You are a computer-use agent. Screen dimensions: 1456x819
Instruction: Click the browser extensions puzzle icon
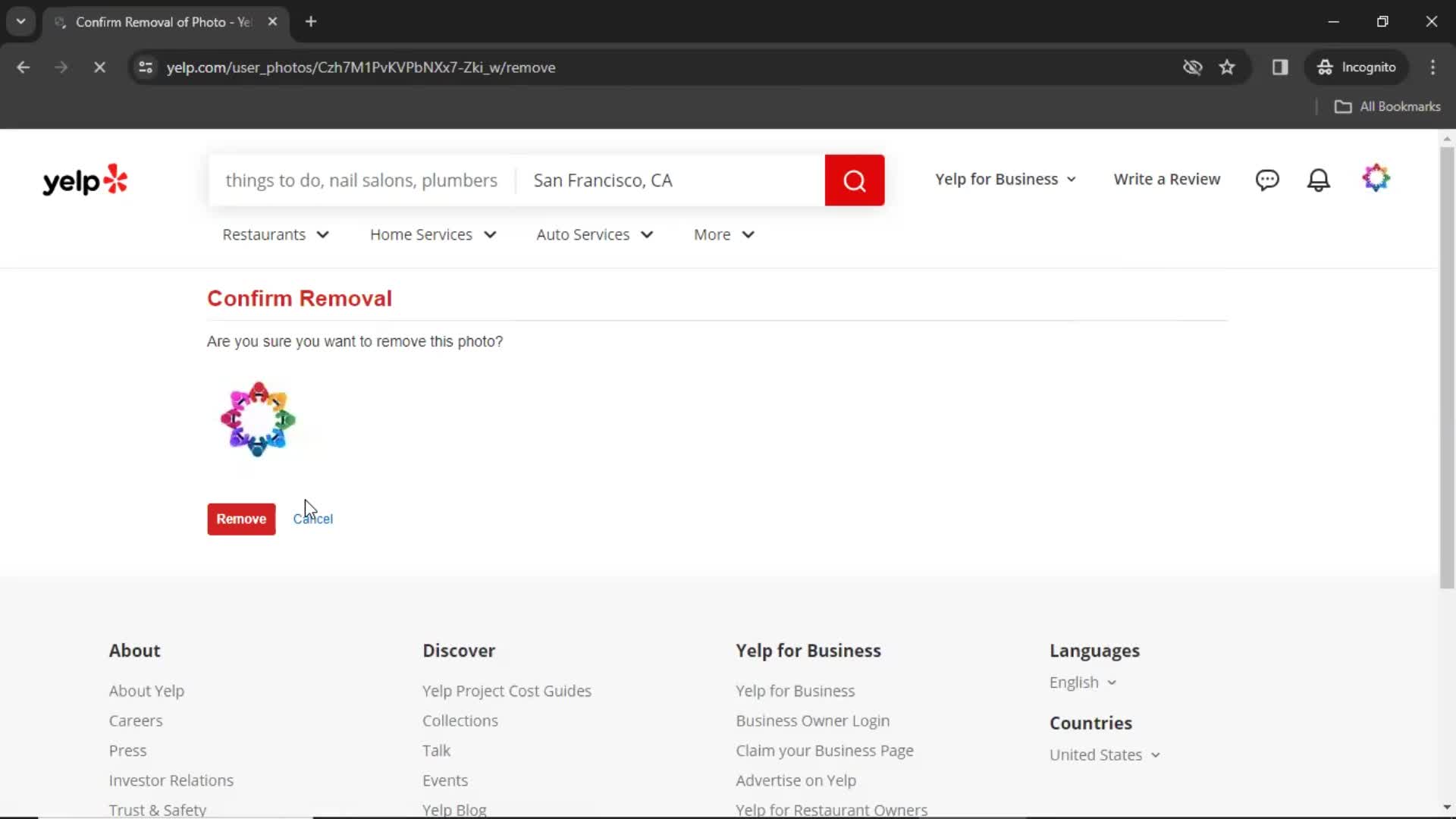coord(1280,67)
